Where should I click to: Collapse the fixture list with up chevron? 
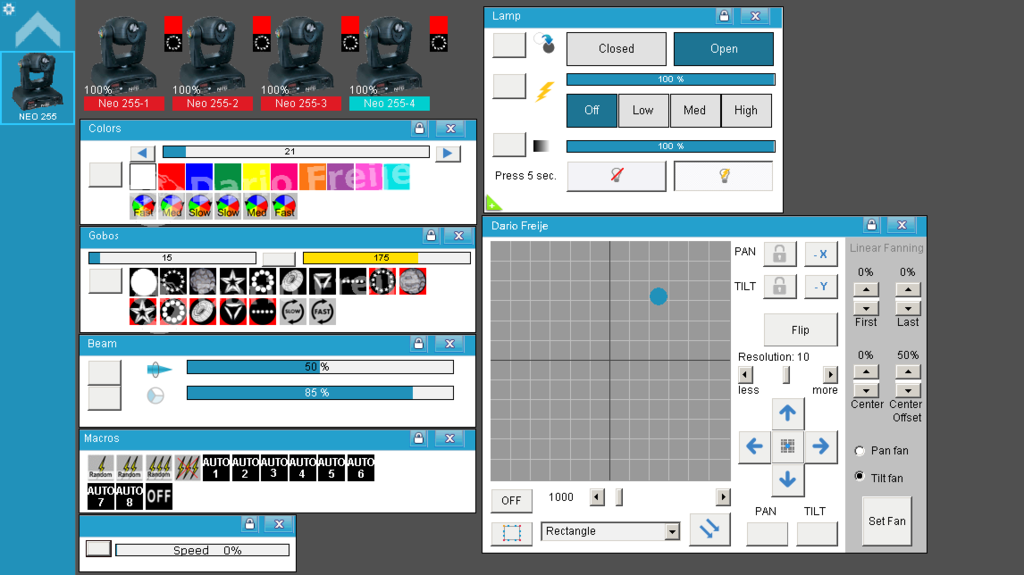(38, 30)
